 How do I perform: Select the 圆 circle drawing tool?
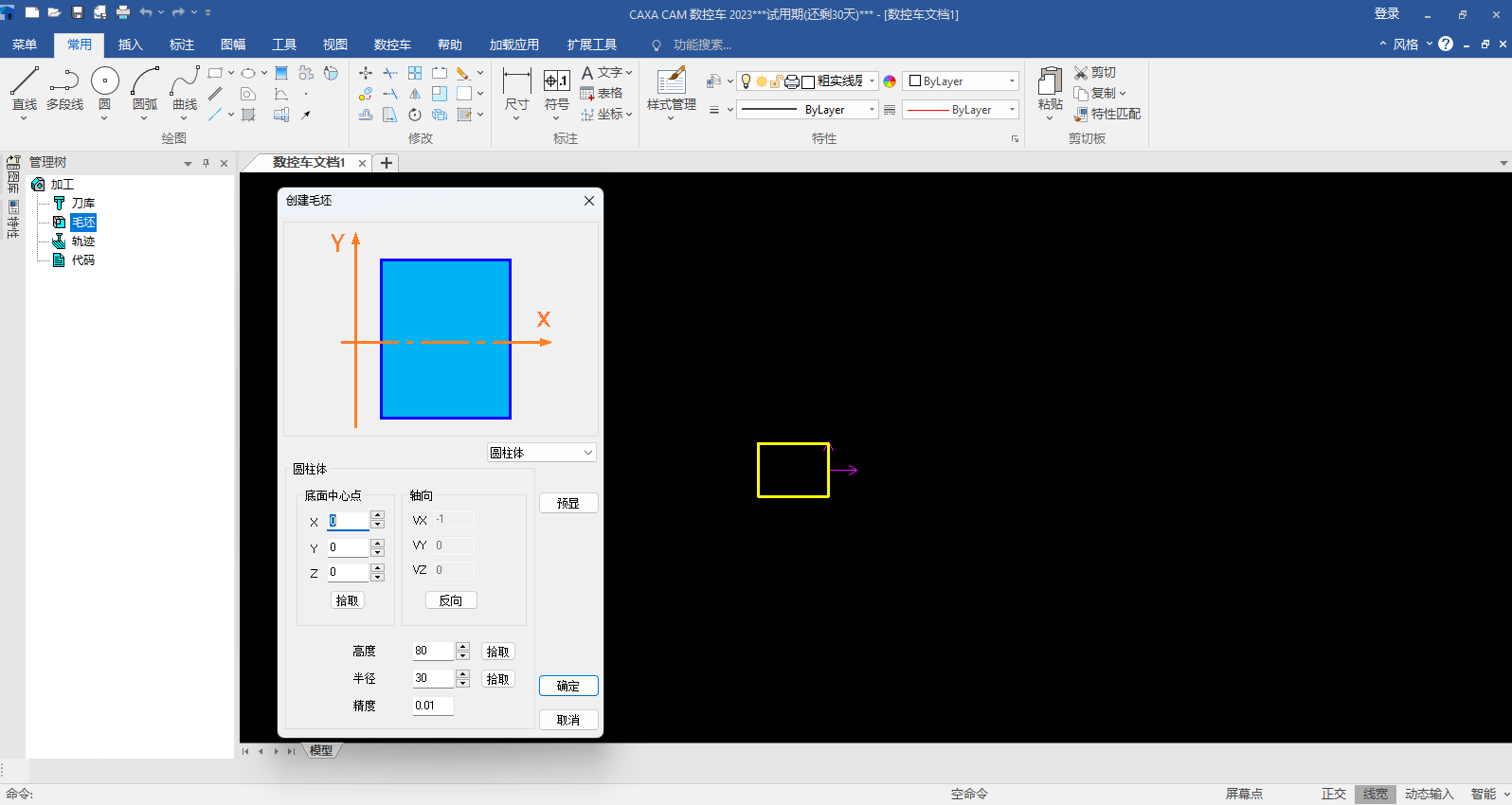pyautogui.click(x=104, y=88)
